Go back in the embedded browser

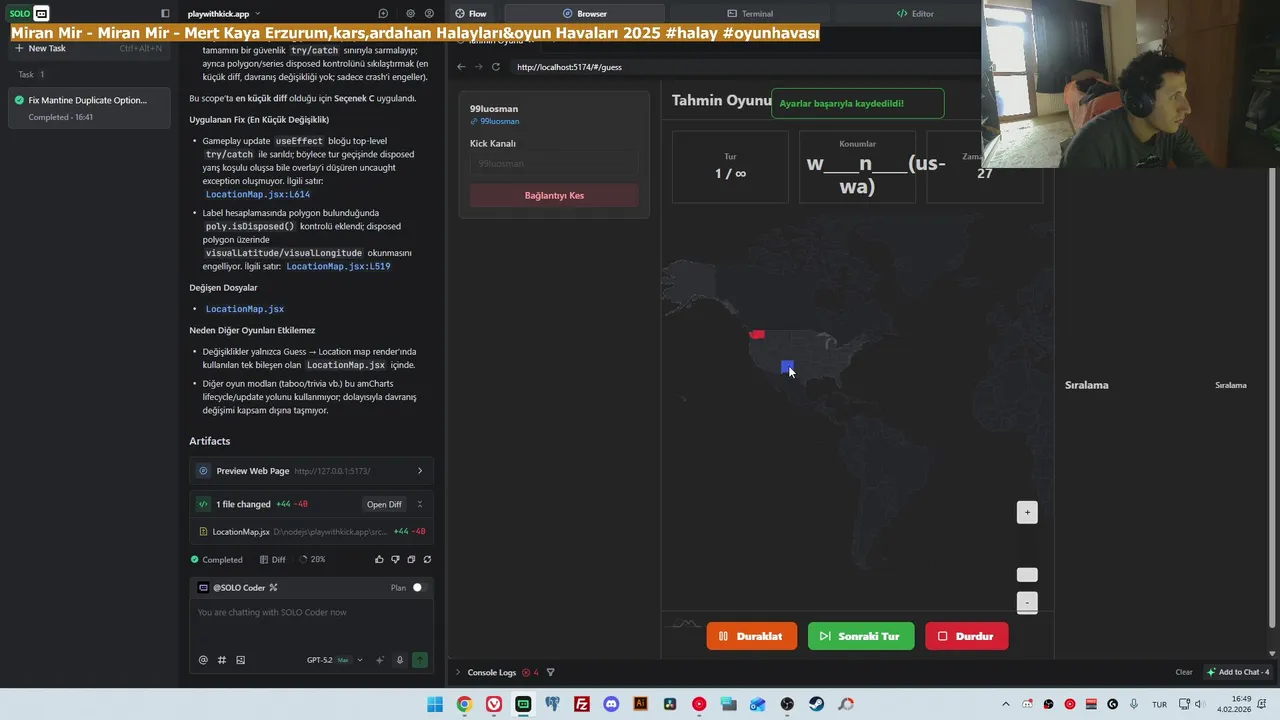(461, 67)
